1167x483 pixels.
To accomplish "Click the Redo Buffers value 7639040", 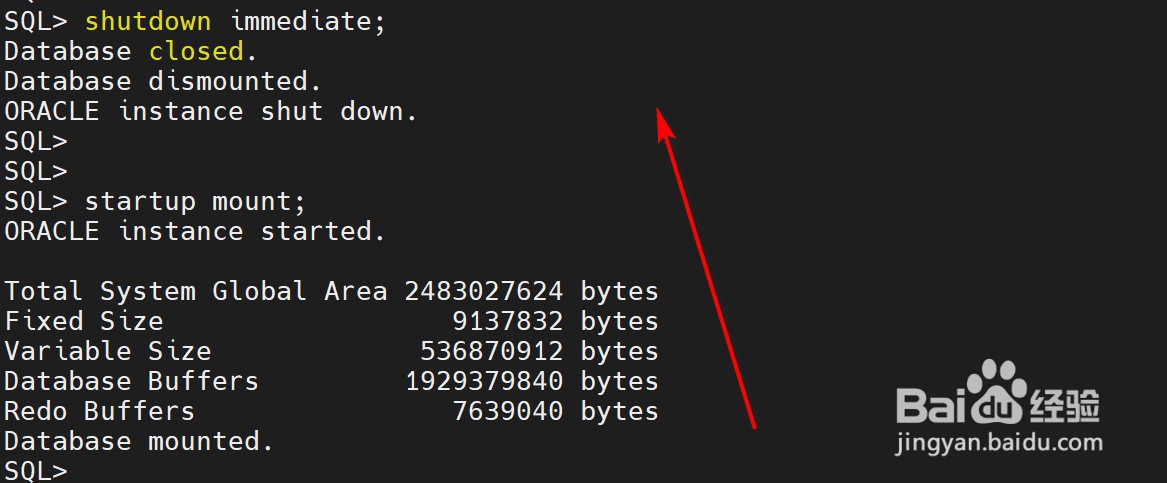I will coord(507,411).
